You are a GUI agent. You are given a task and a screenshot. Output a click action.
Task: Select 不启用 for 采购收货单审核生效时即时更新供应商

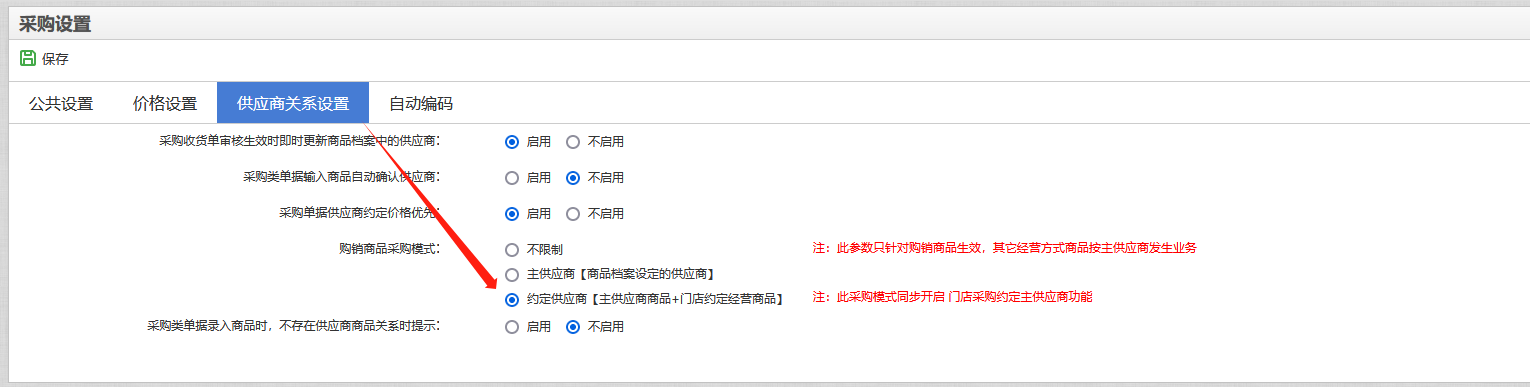[x=573, y=142]
